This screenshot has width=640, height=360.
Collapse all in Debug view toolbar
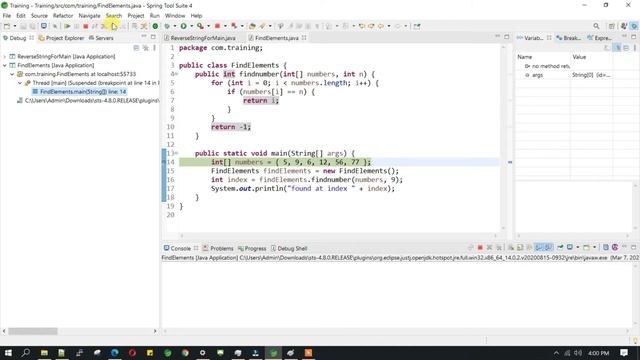tap(136, 48)
